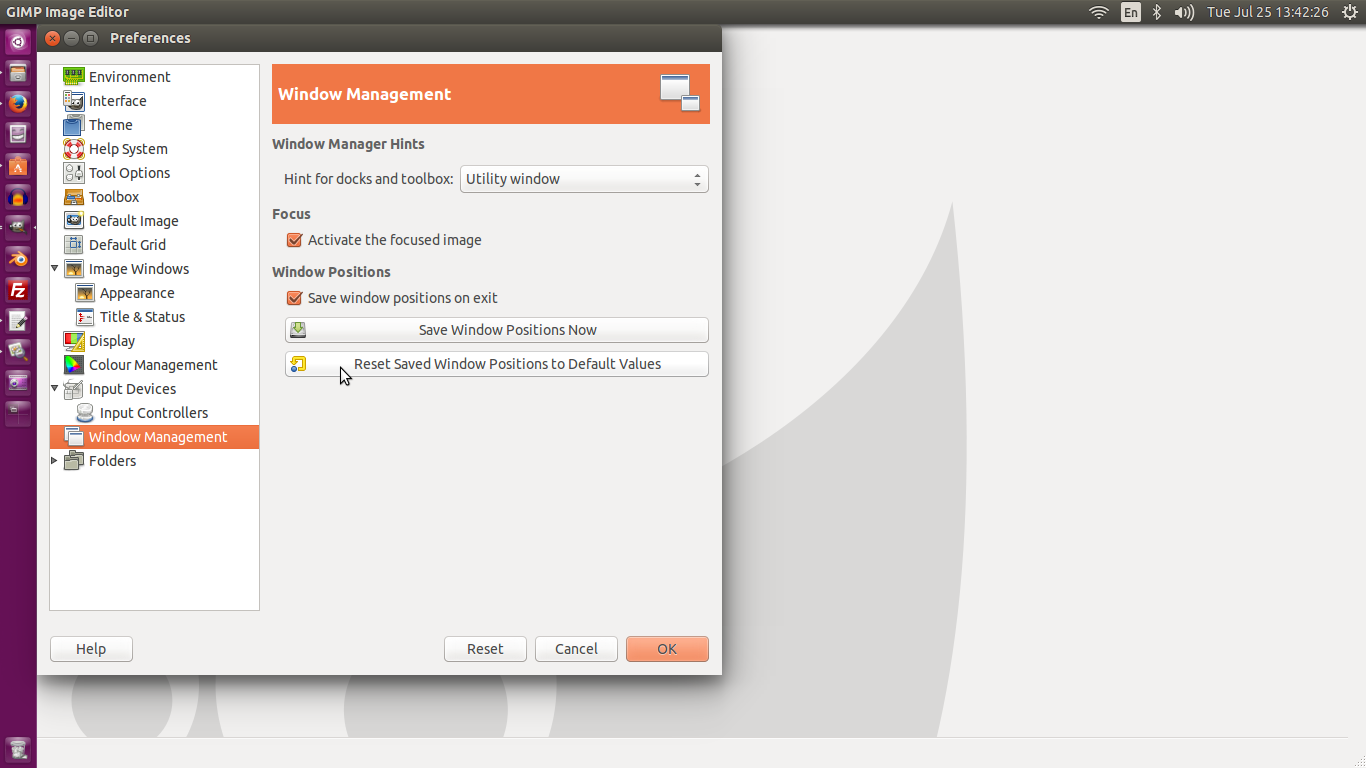Open the En keyboard layout indicator
Viewport: 1366px width, 768px height.
click(x=1130, y=12)
